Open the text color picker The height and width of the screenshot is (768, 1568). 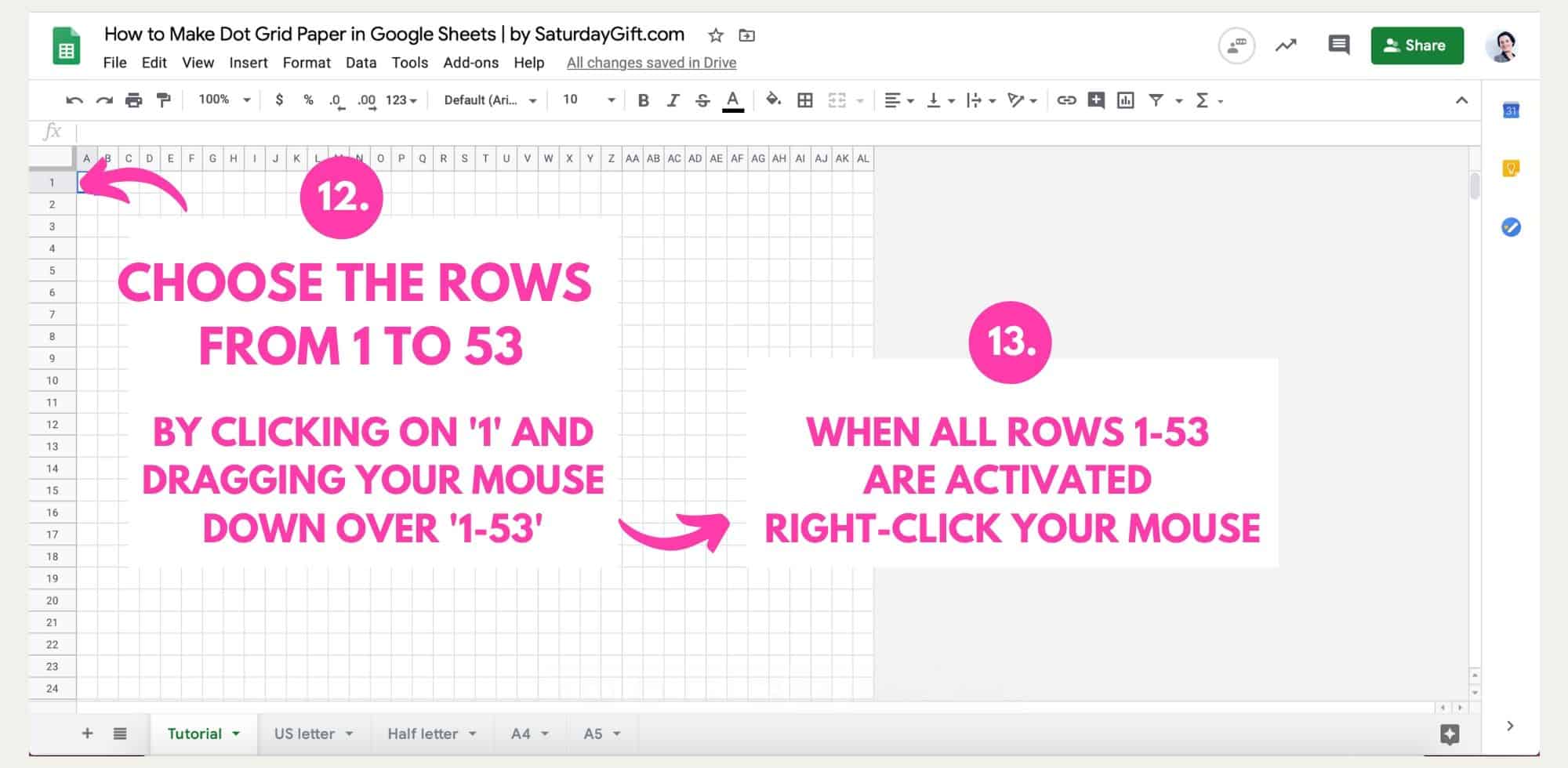pos(731,100)
